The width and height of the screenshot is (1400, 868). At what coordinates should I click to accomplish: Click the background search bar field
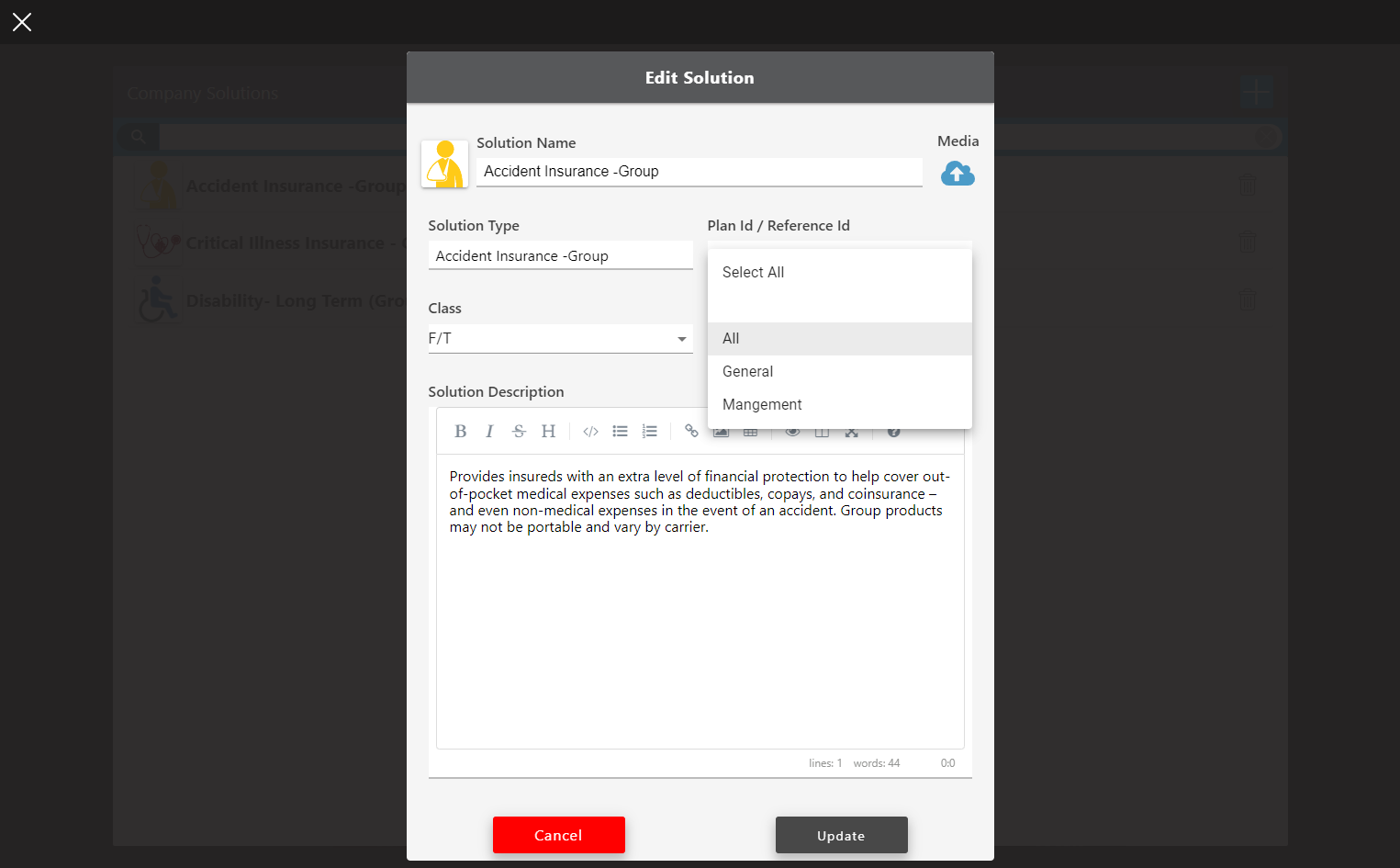point(707,137)
